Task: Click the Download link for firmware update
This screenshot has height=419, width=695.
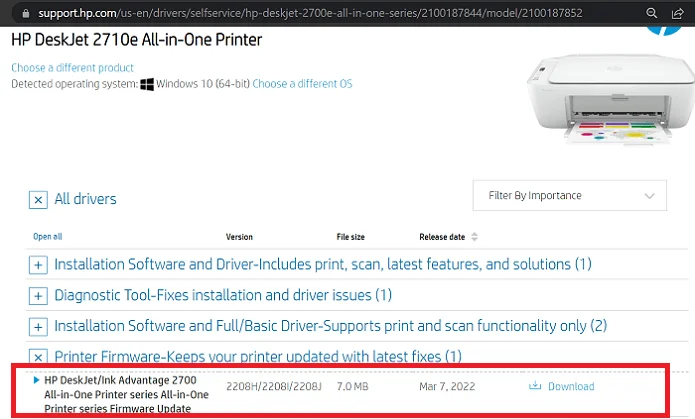Action: (571, 387)
